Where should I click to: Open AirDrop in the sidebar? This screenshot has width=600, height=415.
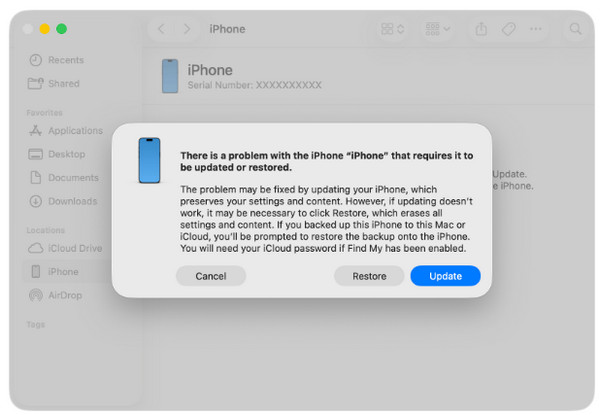pyautogui.click(x=56, y=295)
